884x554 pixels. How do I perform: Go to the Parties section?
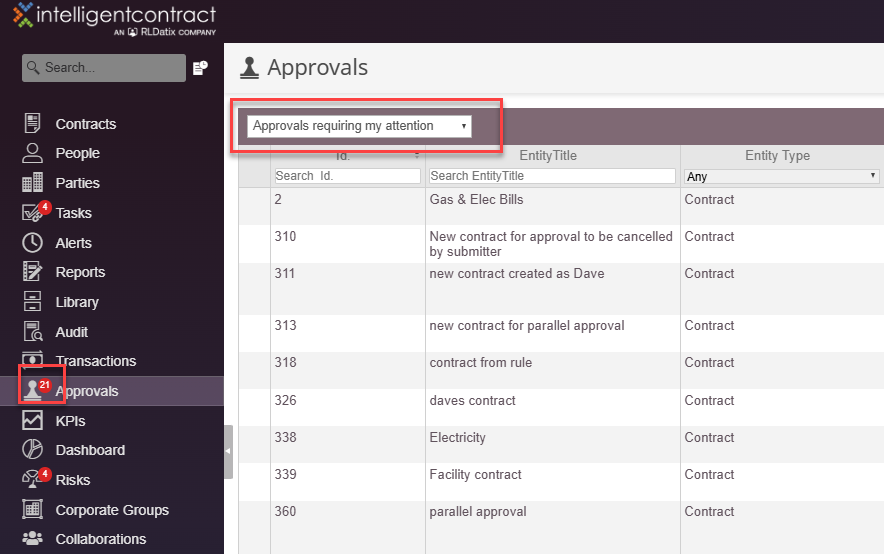[x=77, y=183]
